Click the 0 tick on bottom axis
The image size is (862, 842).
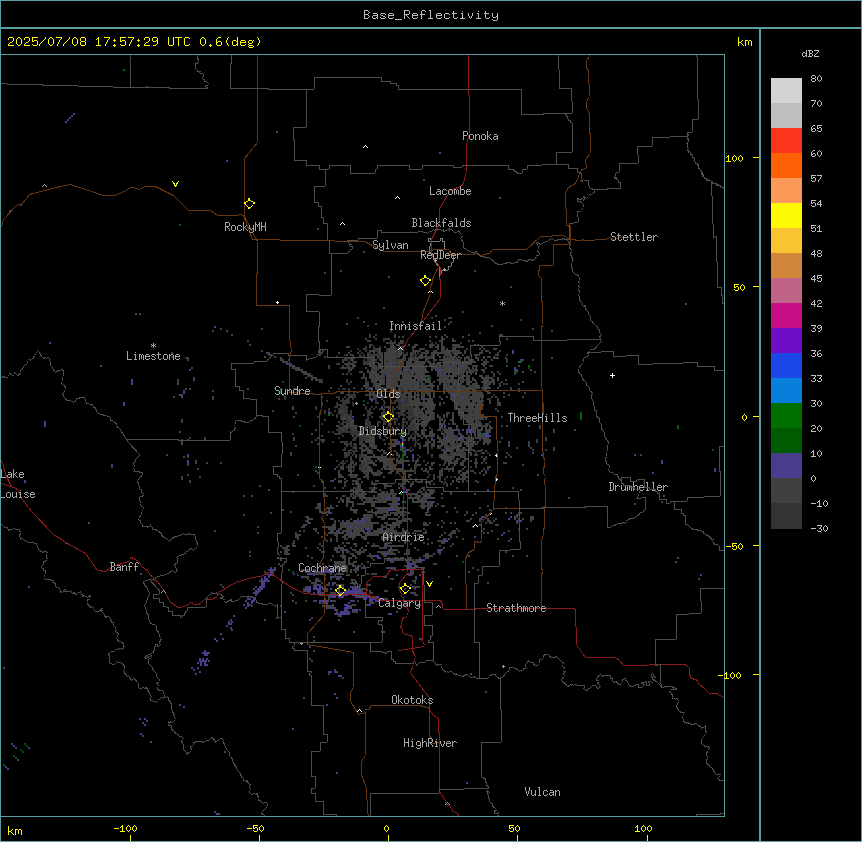click(x=386, y=828)
